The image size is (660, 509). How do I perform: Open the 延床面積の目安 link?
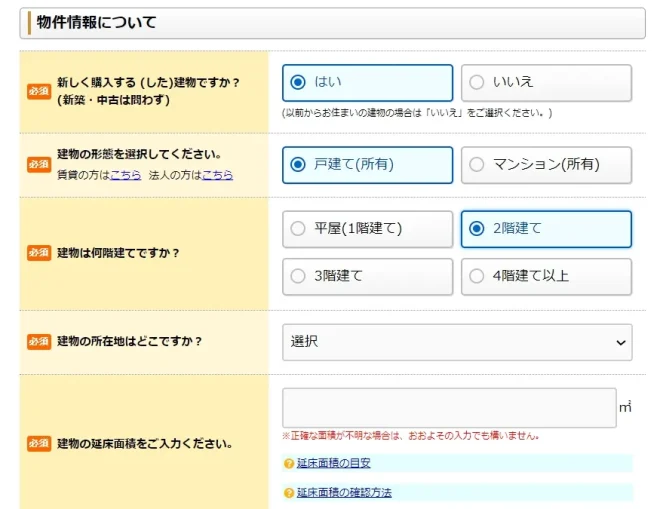(x=333, y=463)
